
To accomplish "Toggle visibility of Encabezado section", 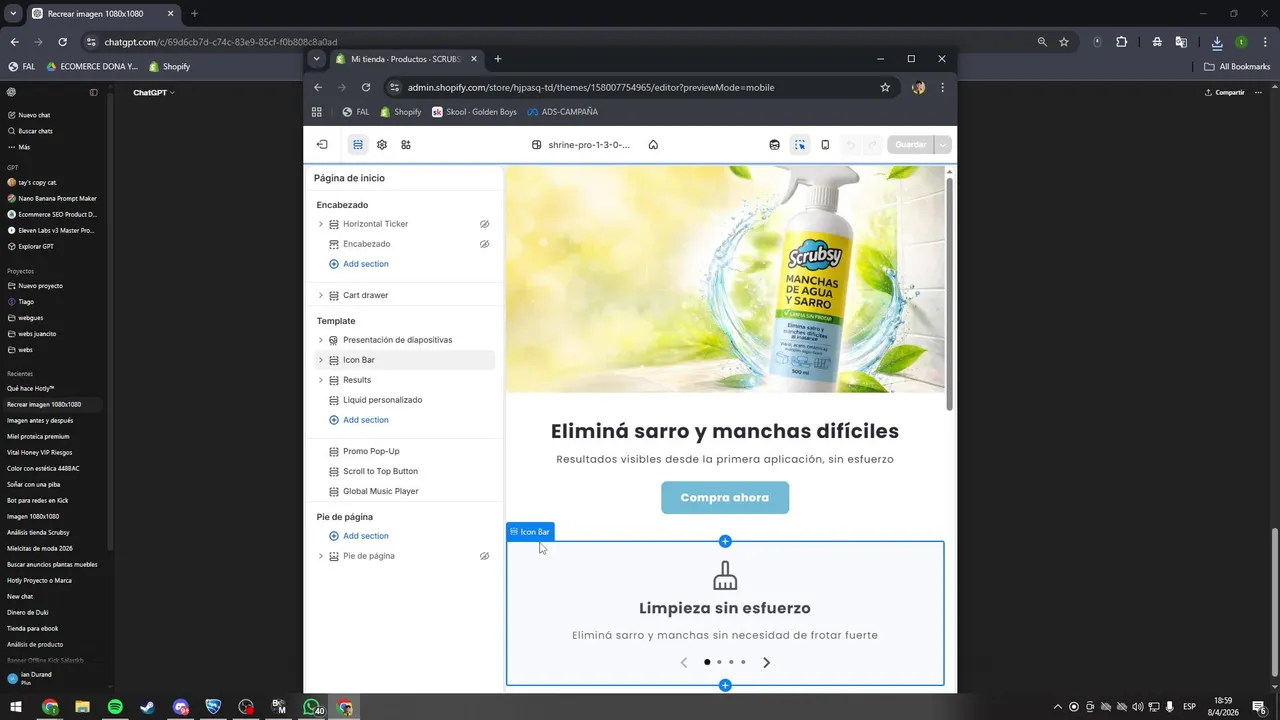I will (x=484, y=244).
